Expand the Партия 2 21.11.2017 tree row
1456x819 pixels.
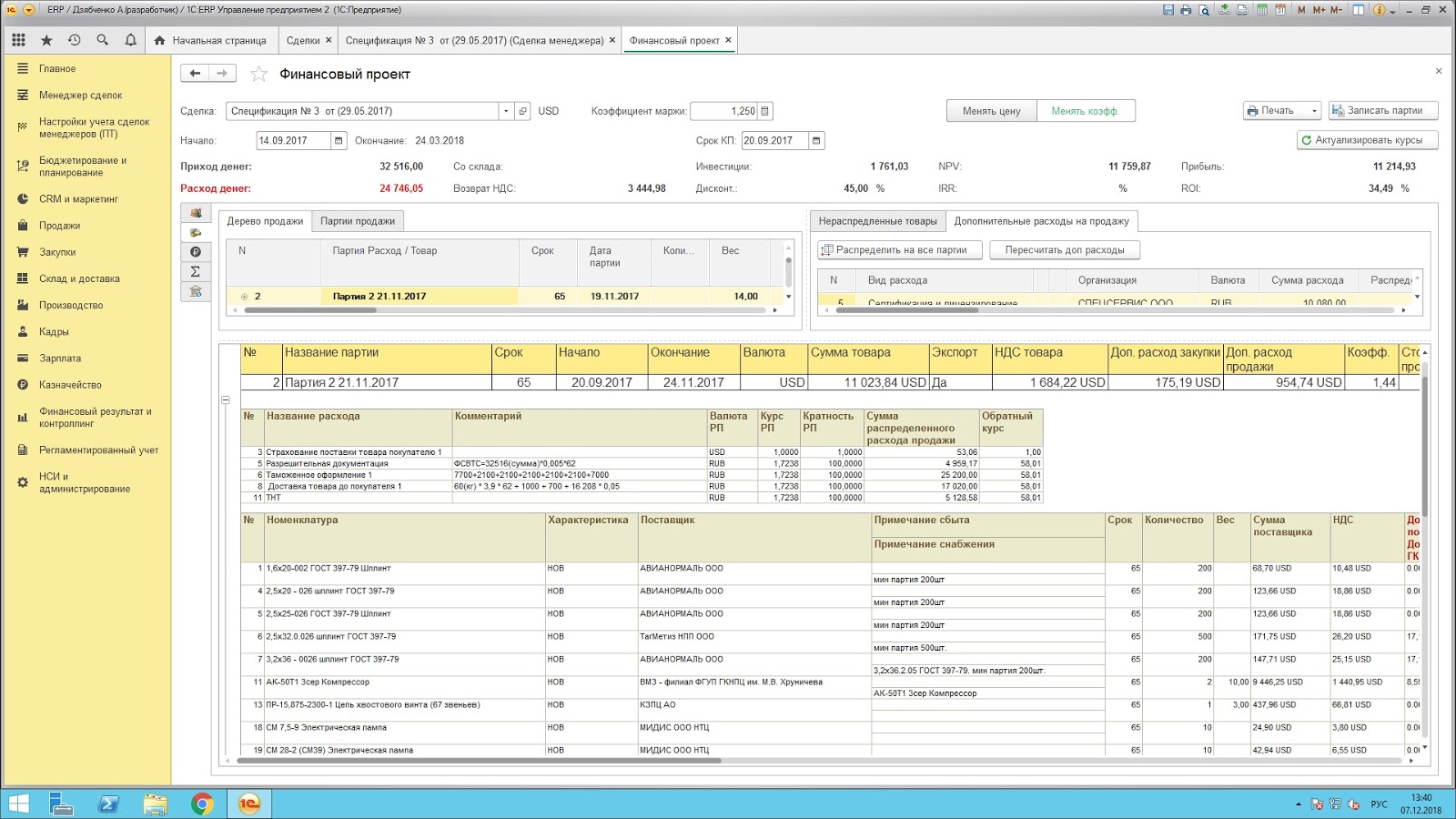tap(244, 297)
